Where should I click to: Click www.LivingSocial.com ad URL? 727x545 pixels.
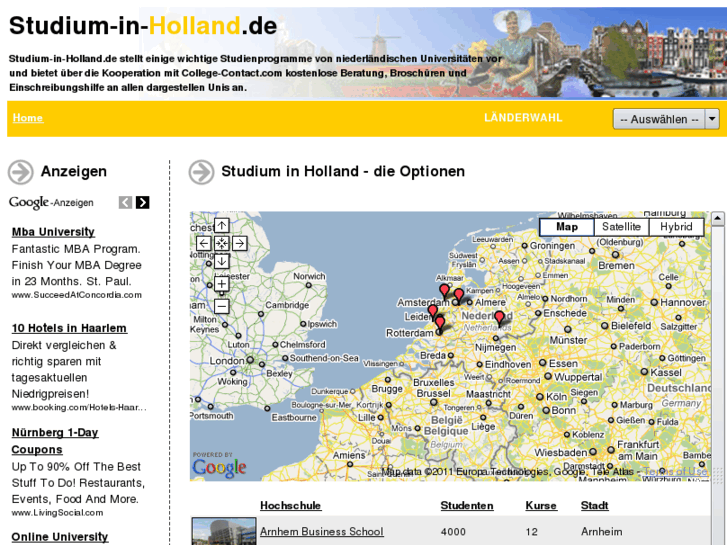[57, 513]
